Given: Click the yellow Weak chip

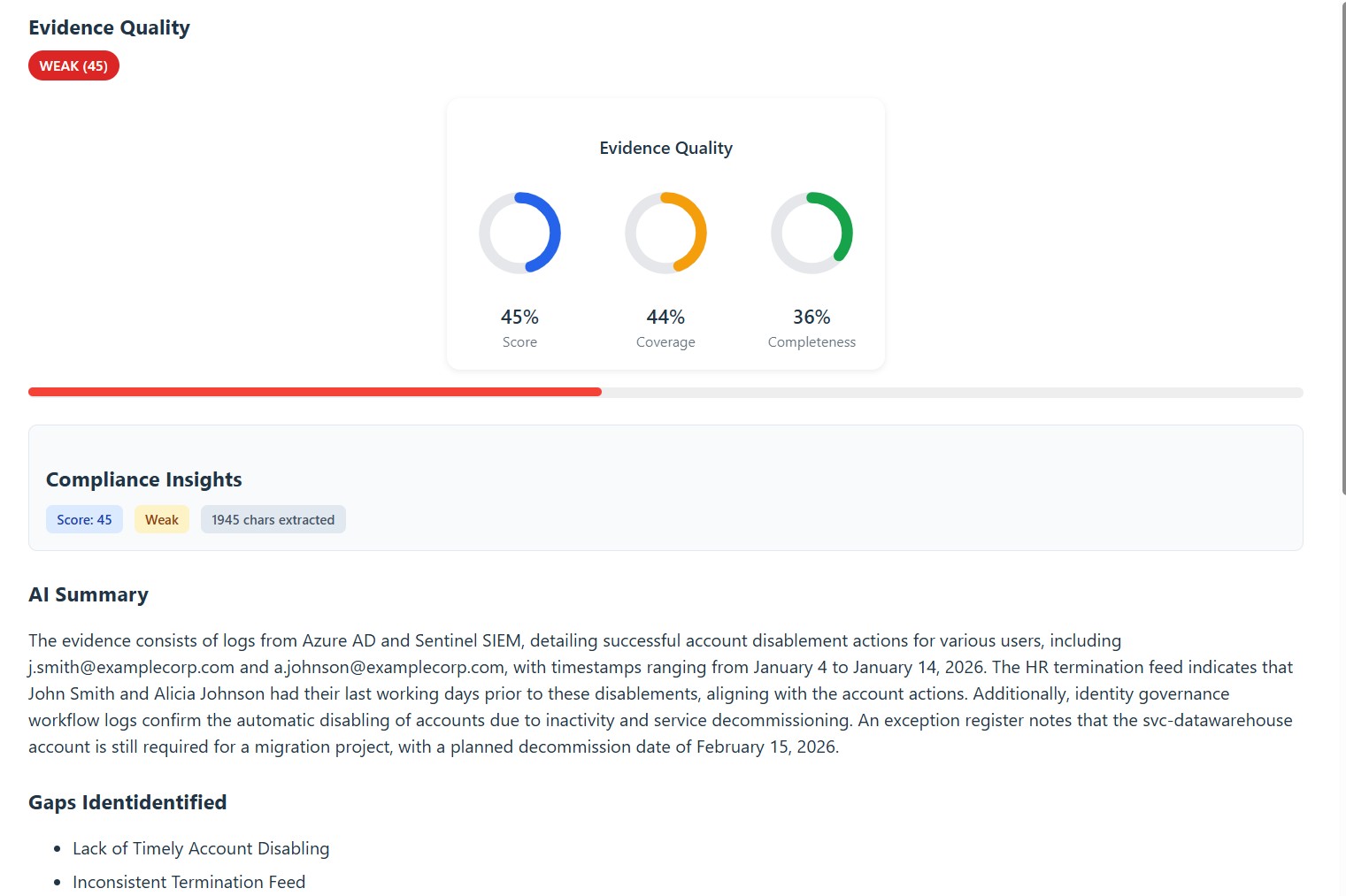Looking at the screenshot, I should pos(162,520).
